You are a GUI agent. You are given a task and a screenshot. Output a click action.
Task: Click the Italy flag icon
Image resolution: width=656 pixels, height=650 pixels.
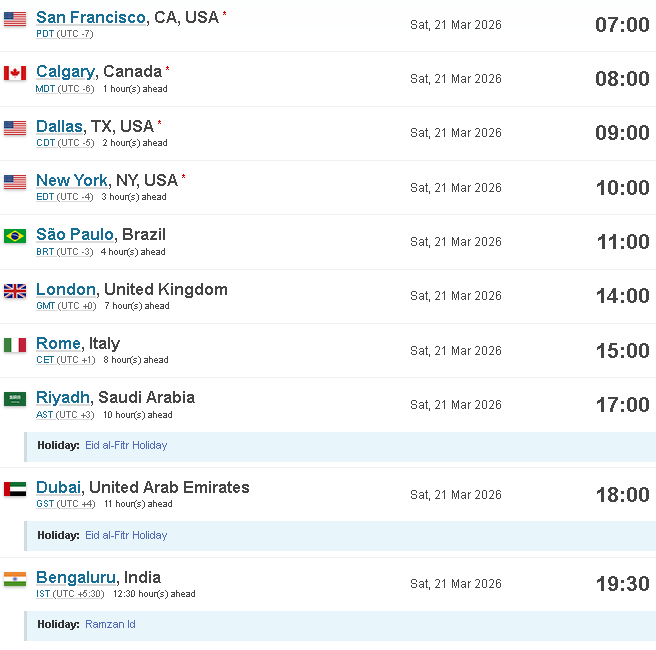click(15, 345)
